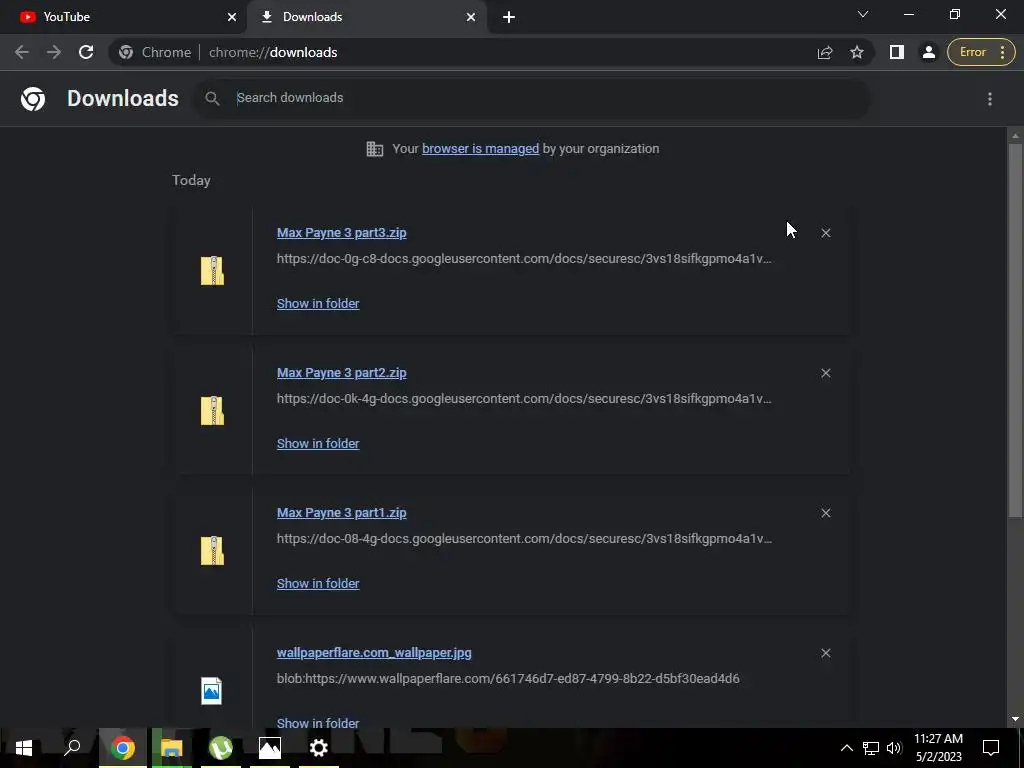This screenshot has width=1024, height=768.
Task: Open uTorrent from the taskbar
Action: click(221, 748)
